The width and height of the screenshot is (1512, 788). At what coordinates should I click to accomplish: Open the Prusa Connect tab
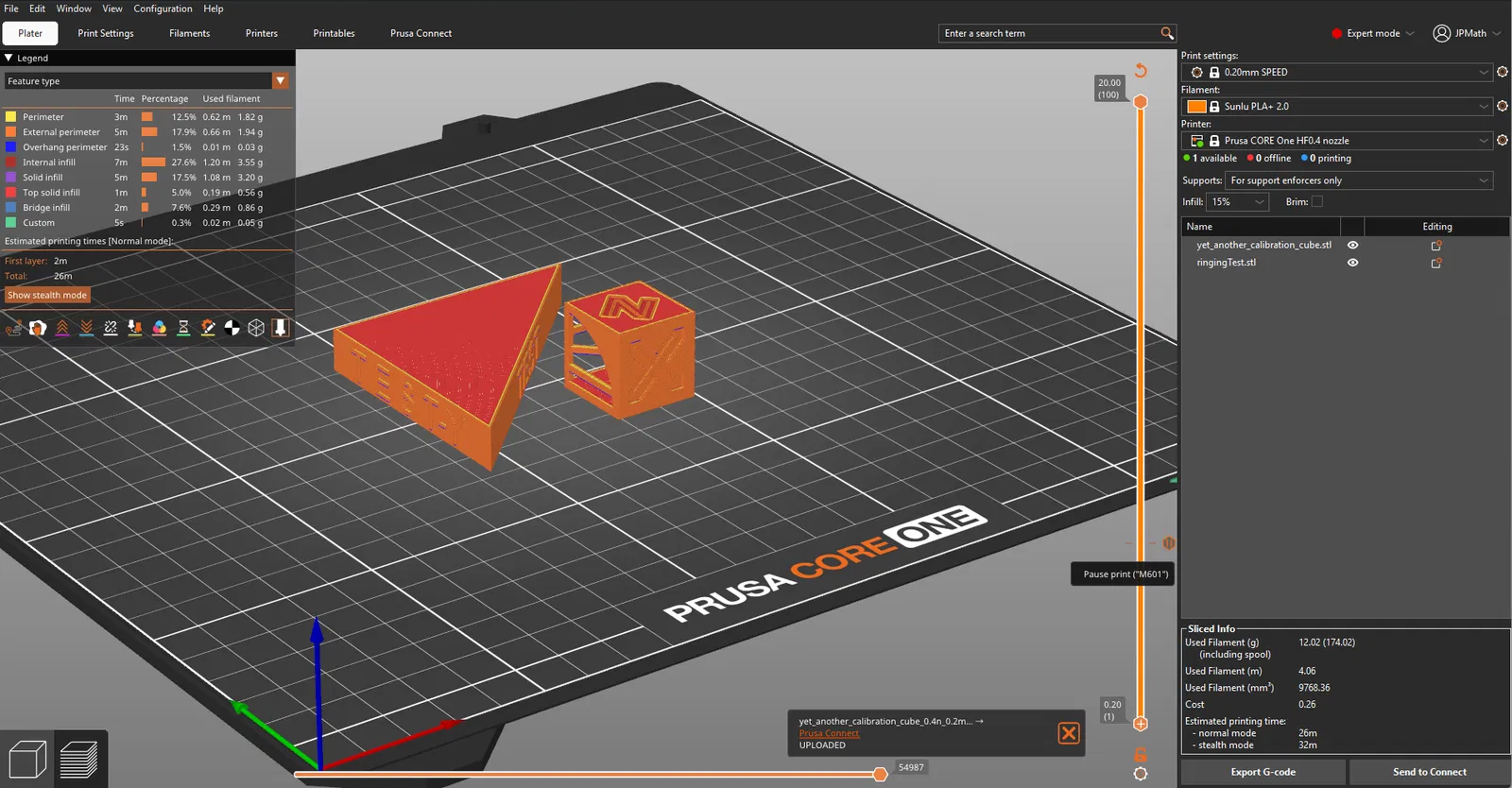[421, 33]
